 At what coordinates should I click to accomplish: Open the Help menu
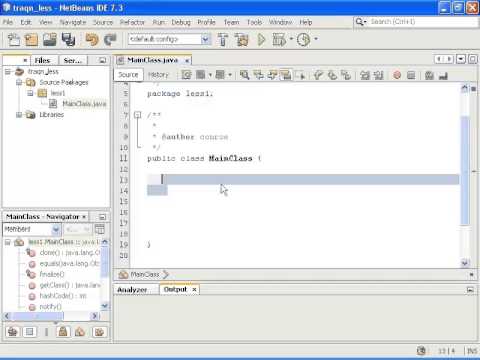click(x=306, y=22)
